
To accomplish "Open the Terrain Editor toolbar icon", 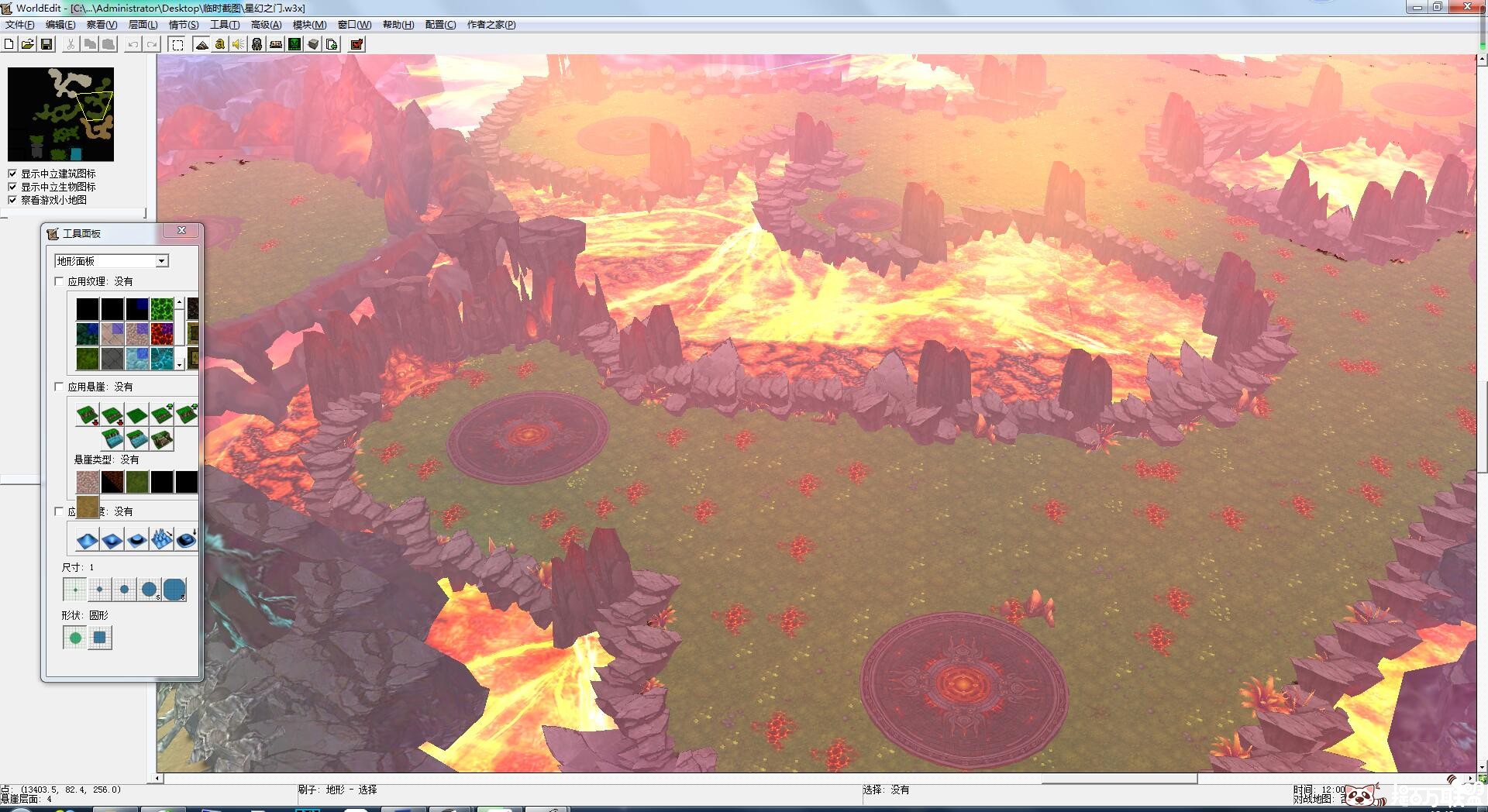I will [x=201, y=44].
